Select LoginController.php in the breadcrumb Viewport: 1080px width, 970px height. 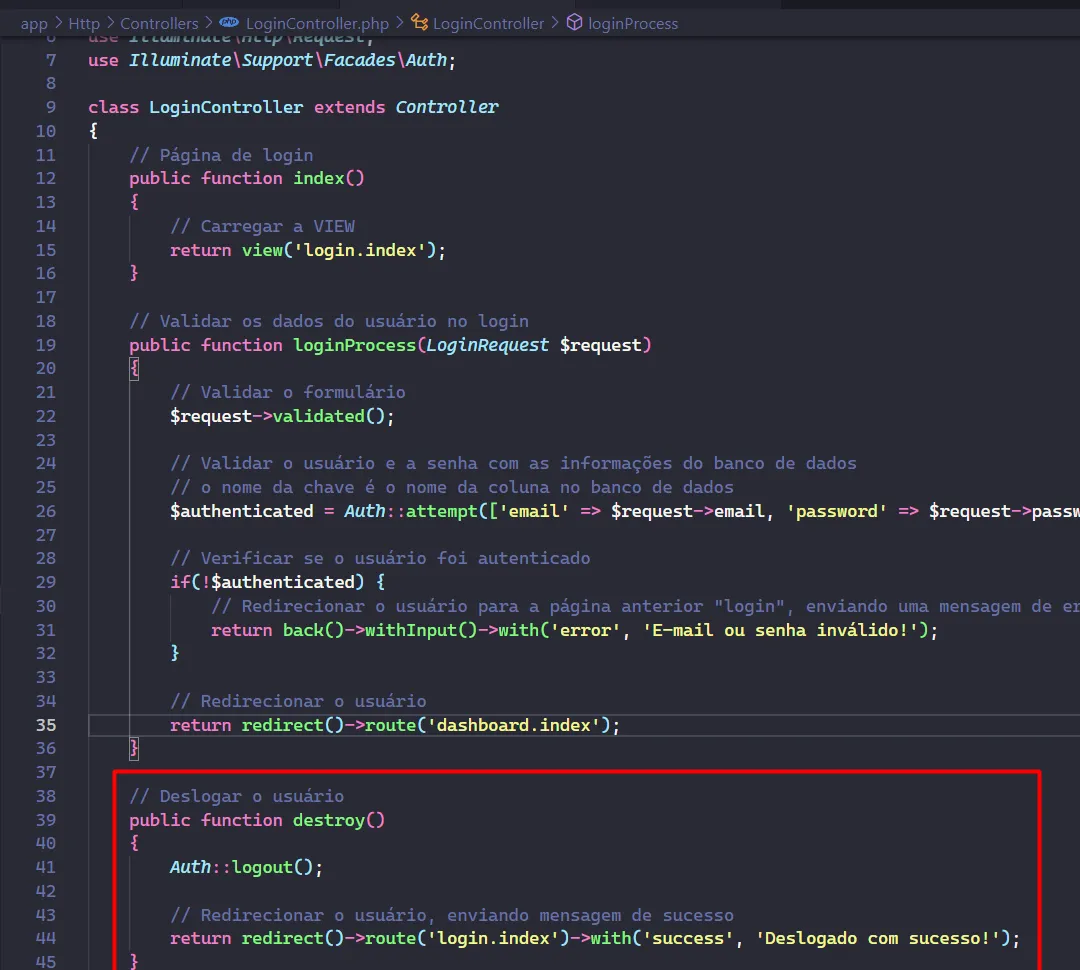[318, 22]
